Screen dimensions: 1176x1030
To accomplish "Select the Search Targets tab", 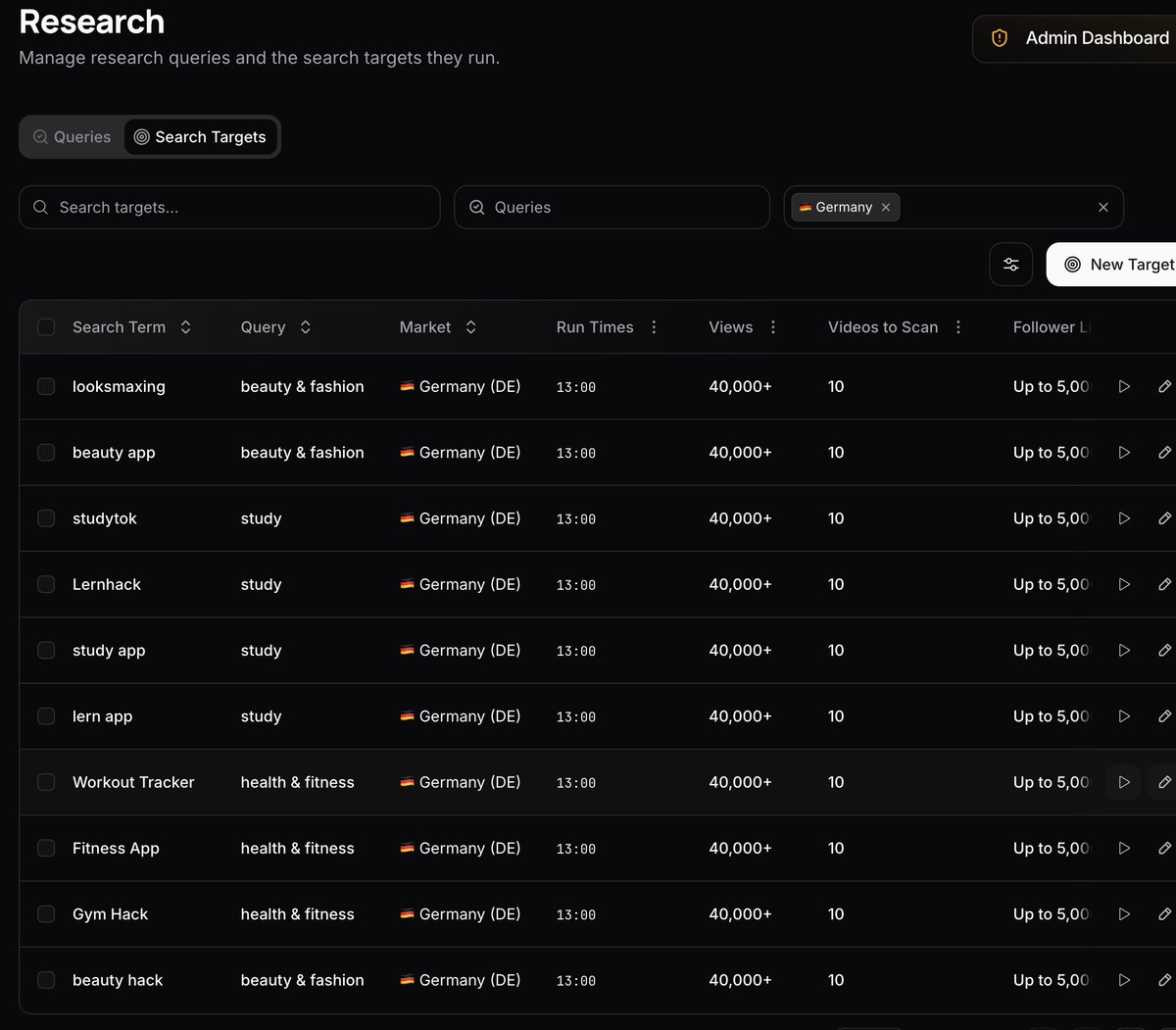I will coord(200,137).
